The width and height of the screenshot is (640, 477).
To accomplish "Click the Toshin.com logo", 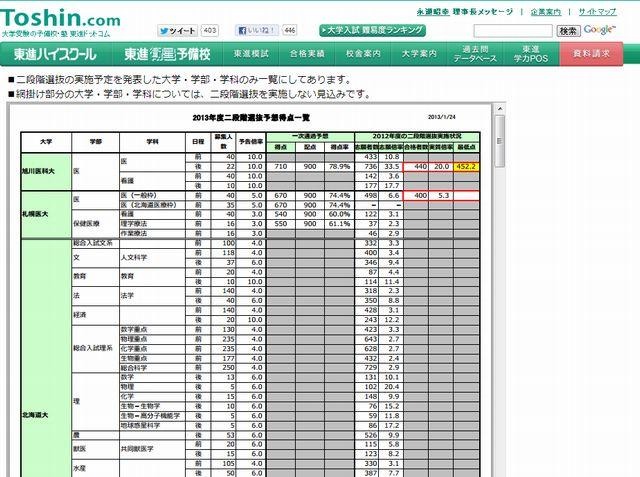I will 60,19.
